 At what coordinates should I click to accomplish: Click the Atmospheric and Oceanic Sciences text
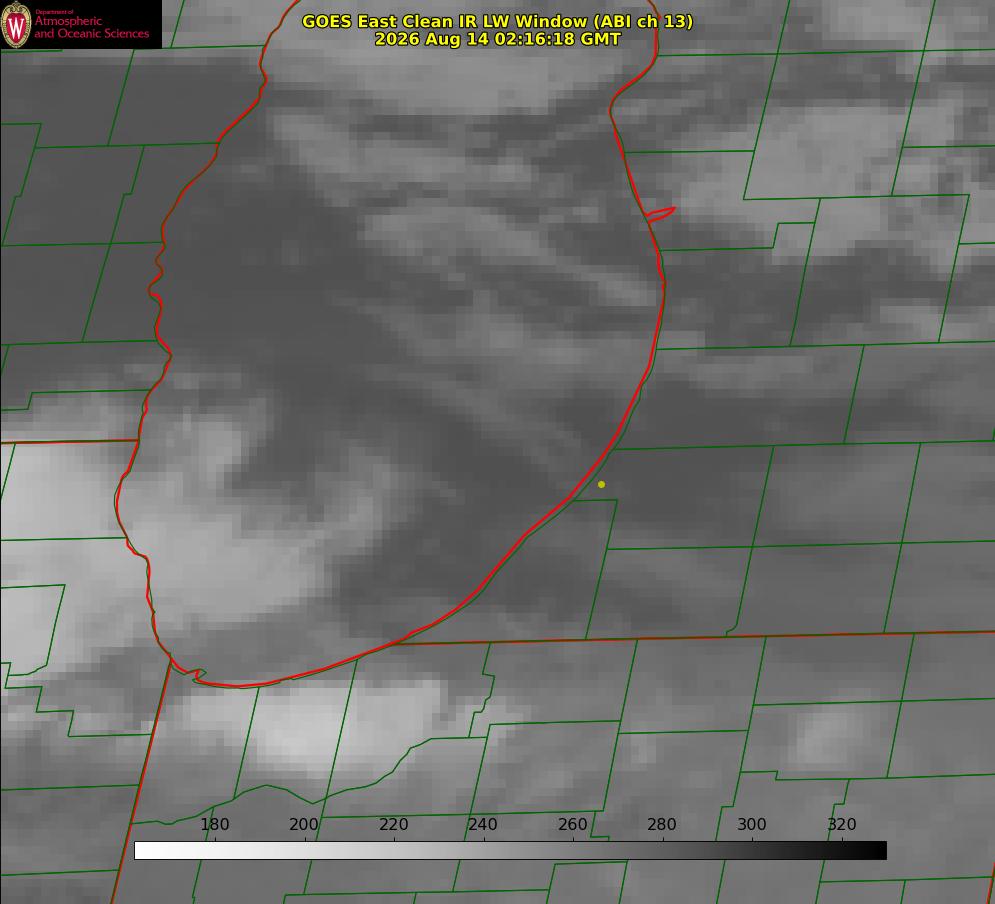pyautogui.click(x=91, y=26)
